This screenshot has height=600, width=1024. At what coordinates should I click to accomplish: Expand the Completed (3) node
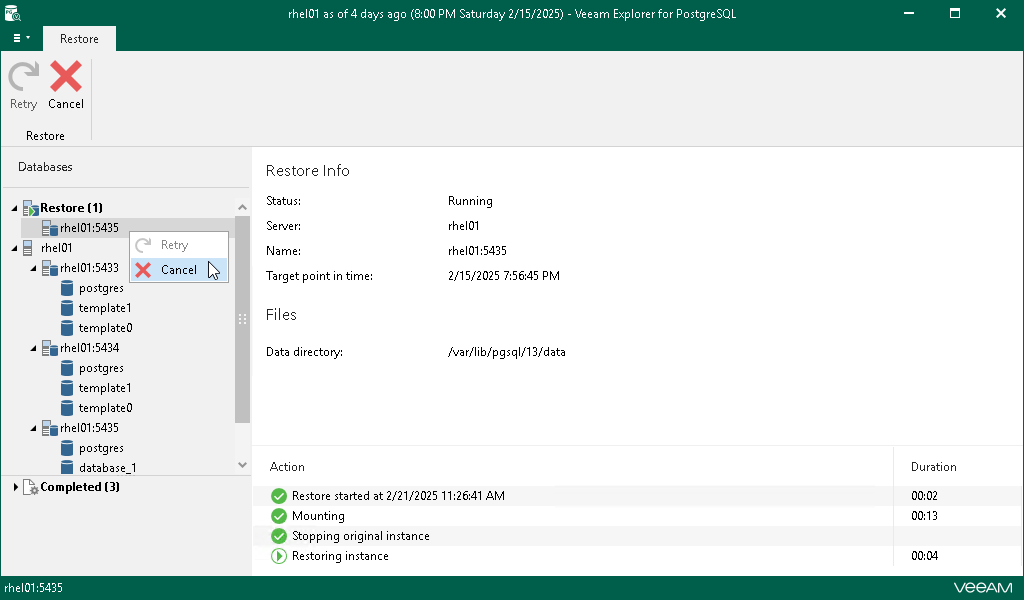point(15,487)
